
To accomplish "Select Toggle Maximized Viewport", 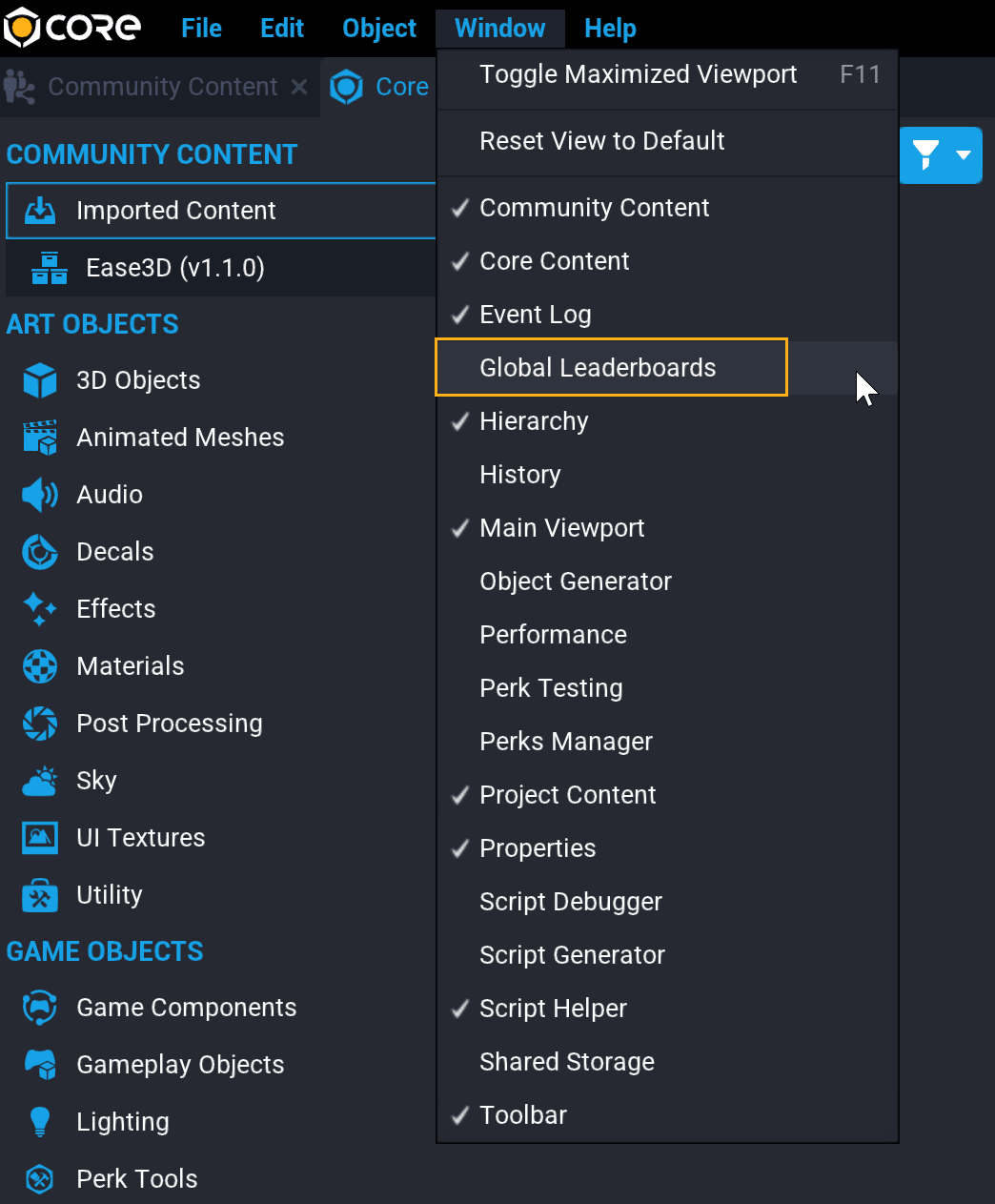I will pos(639,73).
